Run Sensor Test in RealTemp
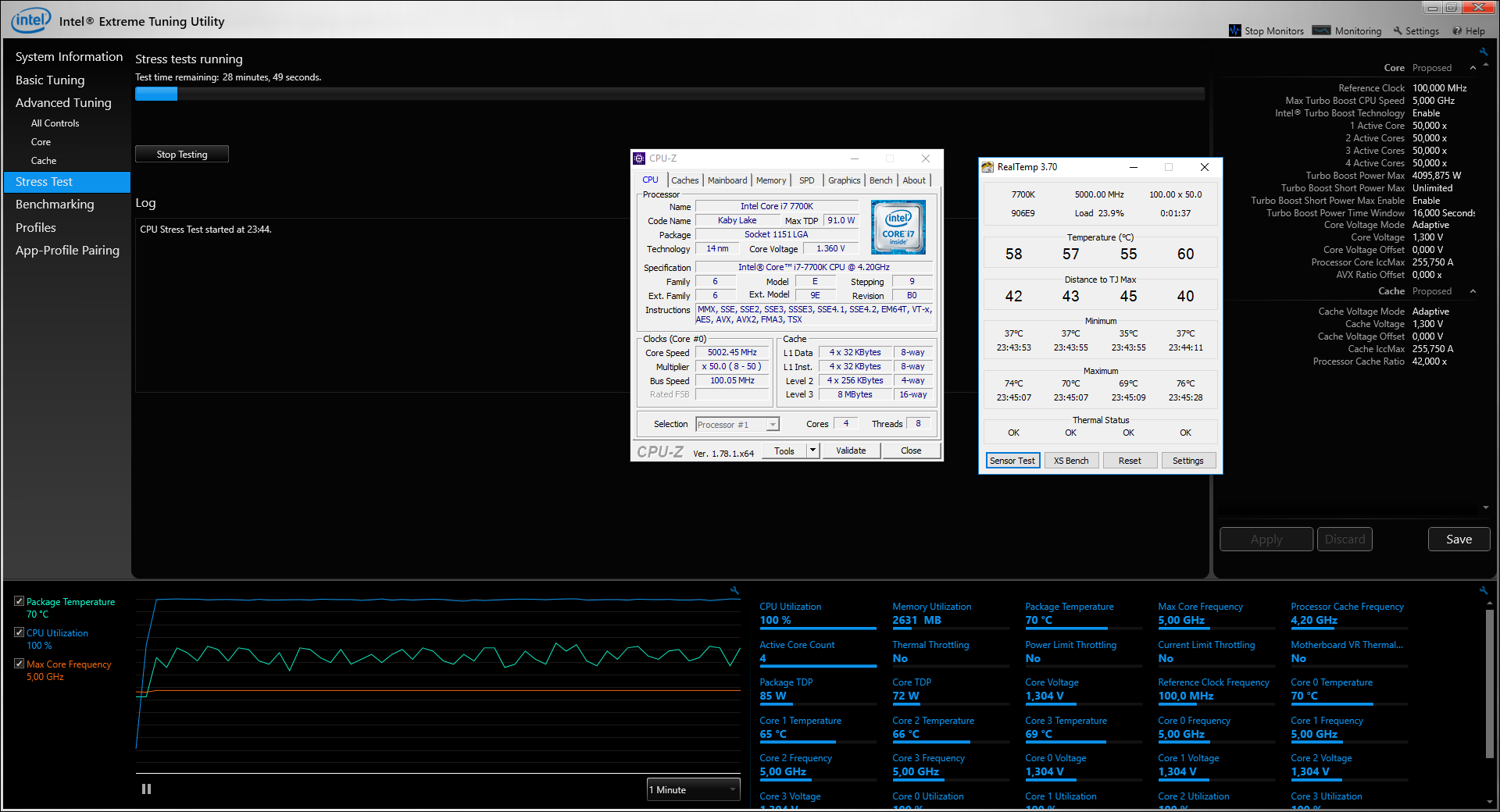This screenshot has width=1500, height=812. pos(1012,461)
